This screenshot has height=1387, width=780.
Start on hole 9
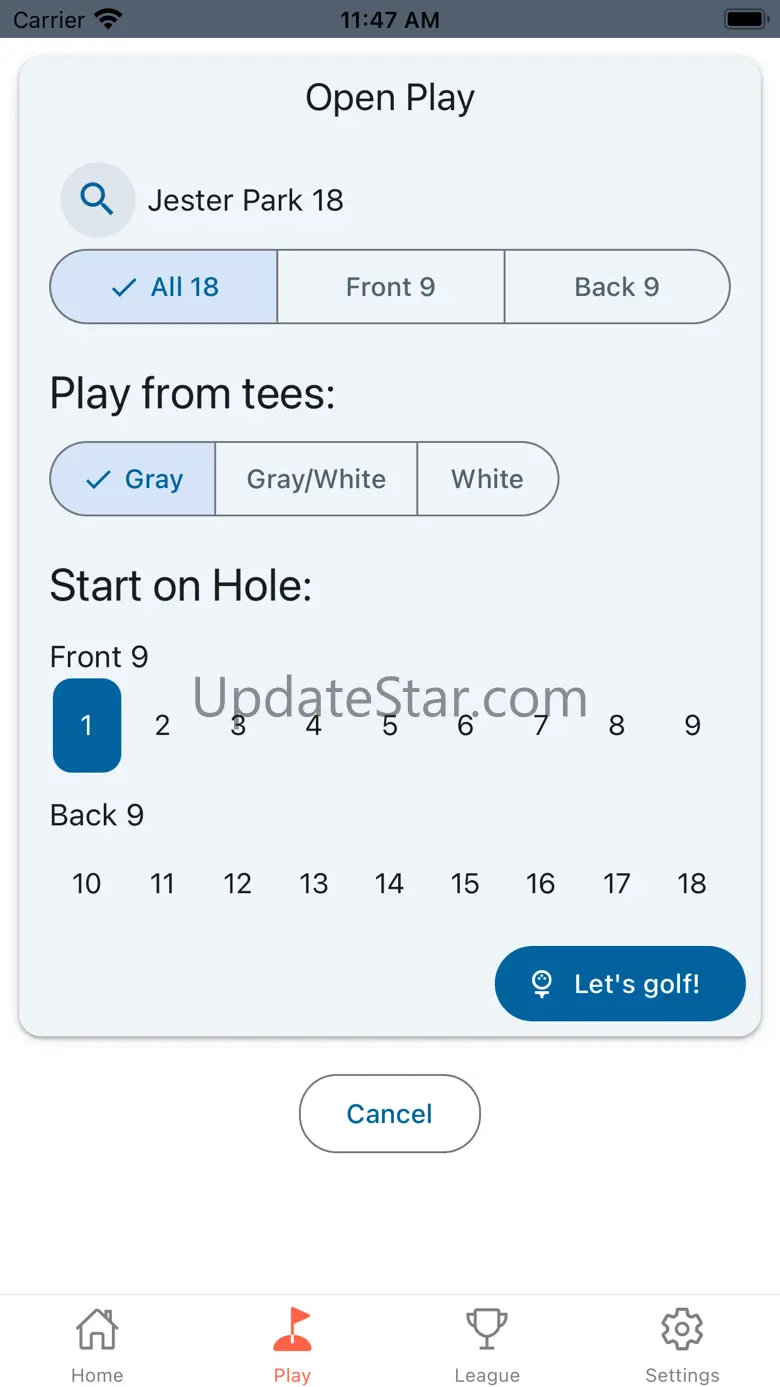692,725
